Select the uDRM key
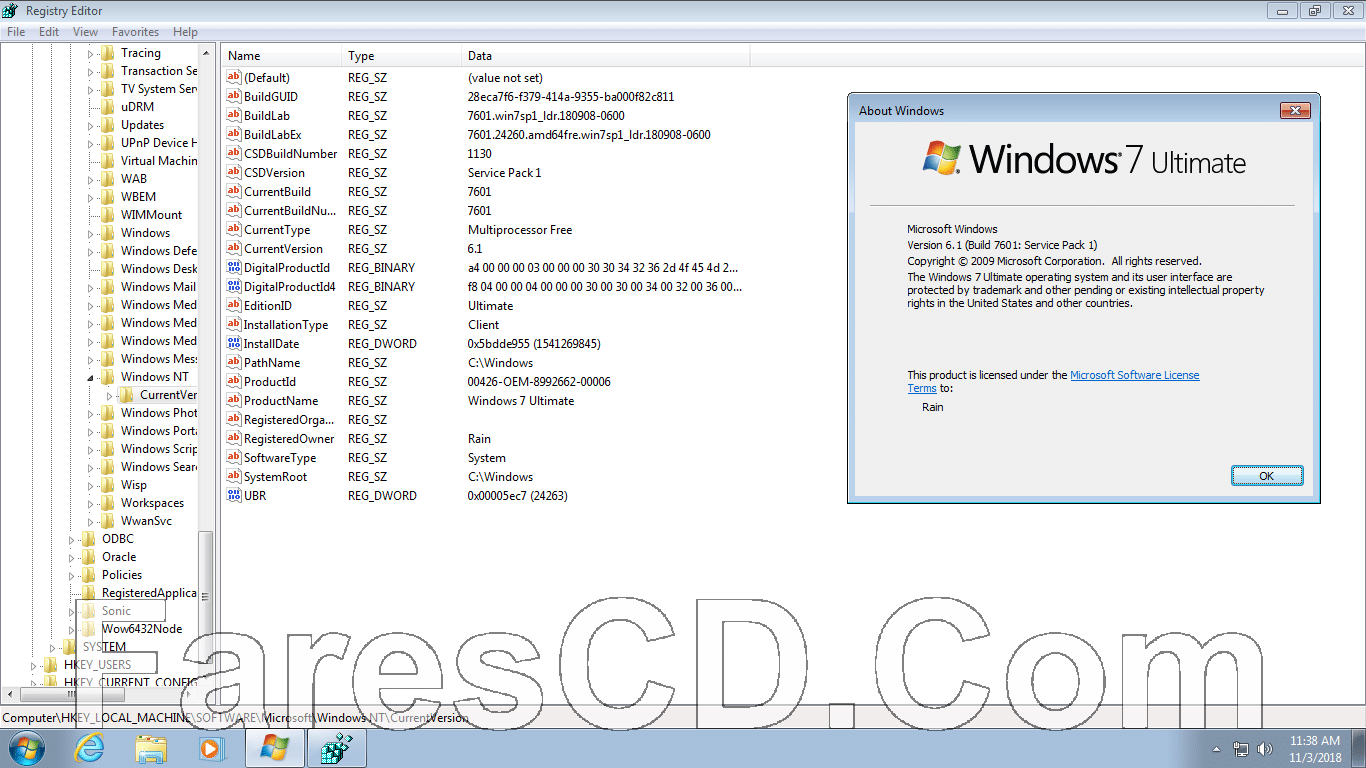Viewport: 1366px width, 768px height. (138, 107)
